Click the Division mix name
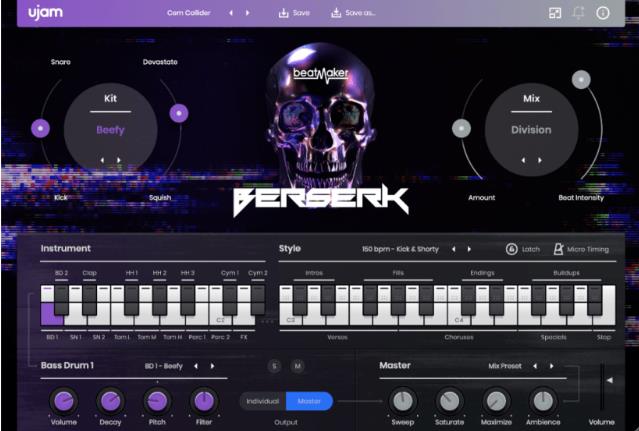The height and width of the screenshot is (431, 639). coord(531,130)
